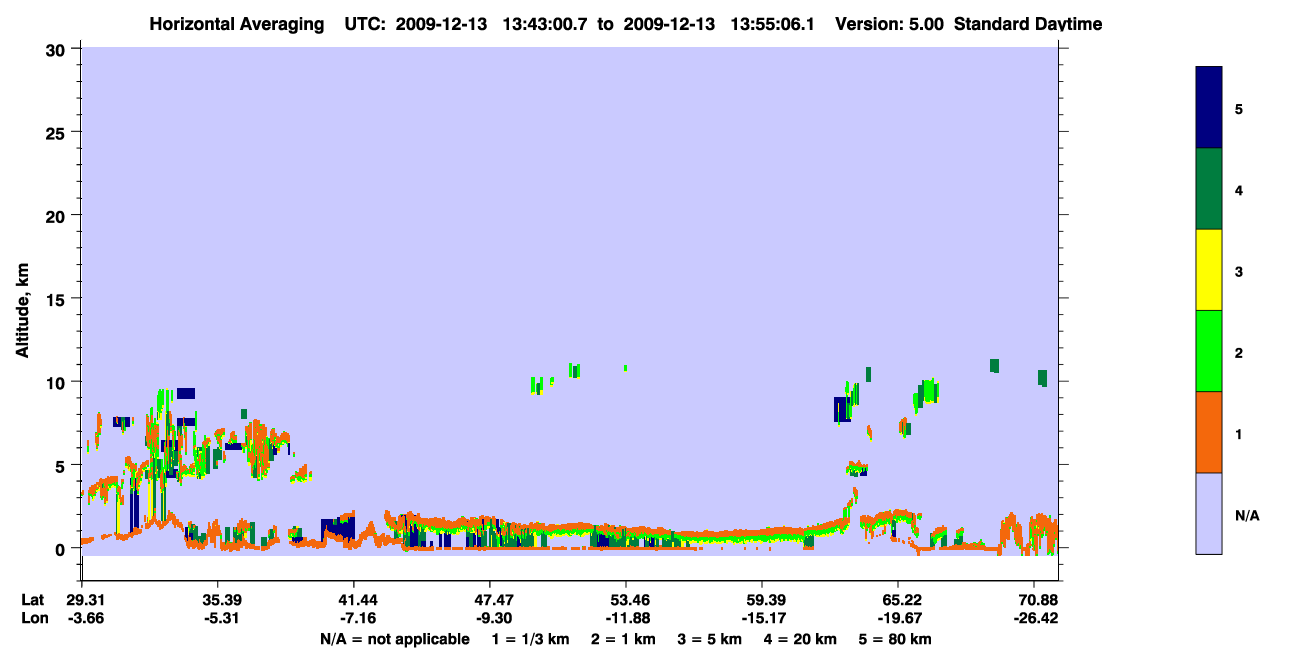The image size is (1300, 667).
Task: Click the dark blue colorbar segment labeled 5
Action: pos(1208,108)
